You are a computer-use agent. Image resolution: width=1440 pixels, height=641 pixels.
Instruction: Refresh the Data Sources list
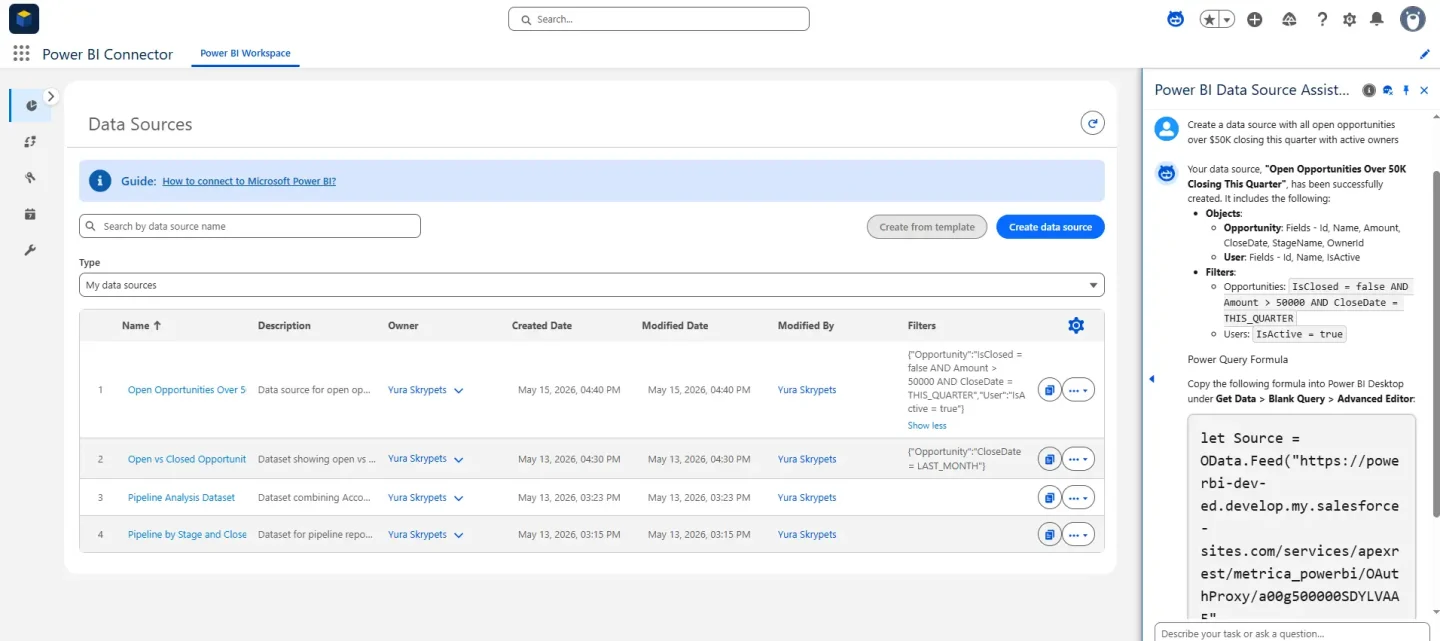(x=1093, y=124)
